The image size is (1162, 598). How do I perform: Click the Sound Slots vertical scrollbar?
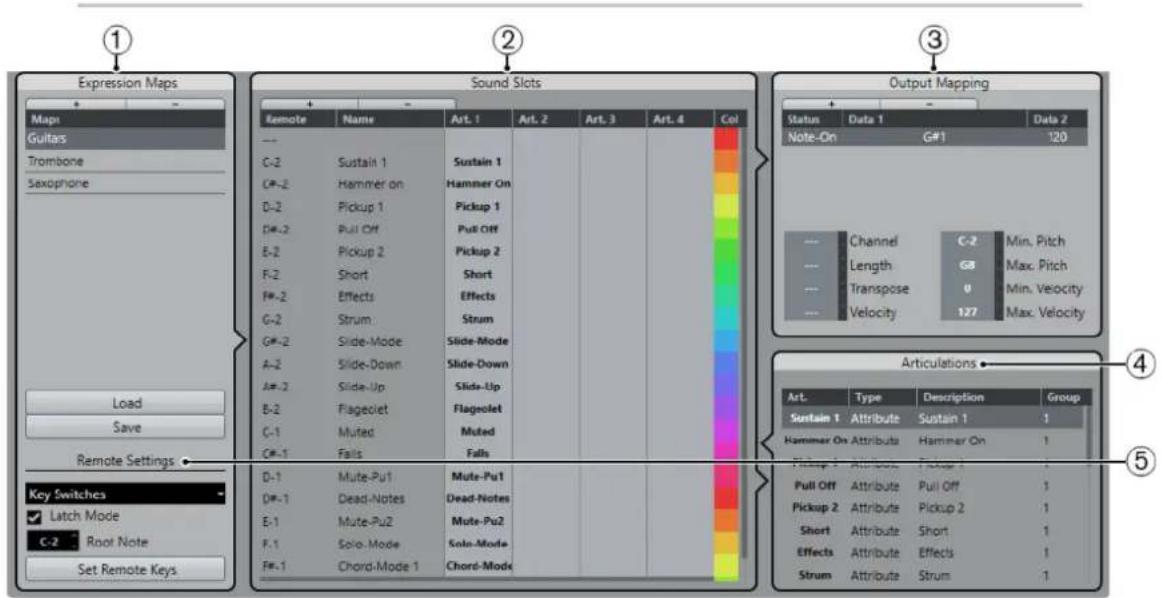[x=743, y=345]
